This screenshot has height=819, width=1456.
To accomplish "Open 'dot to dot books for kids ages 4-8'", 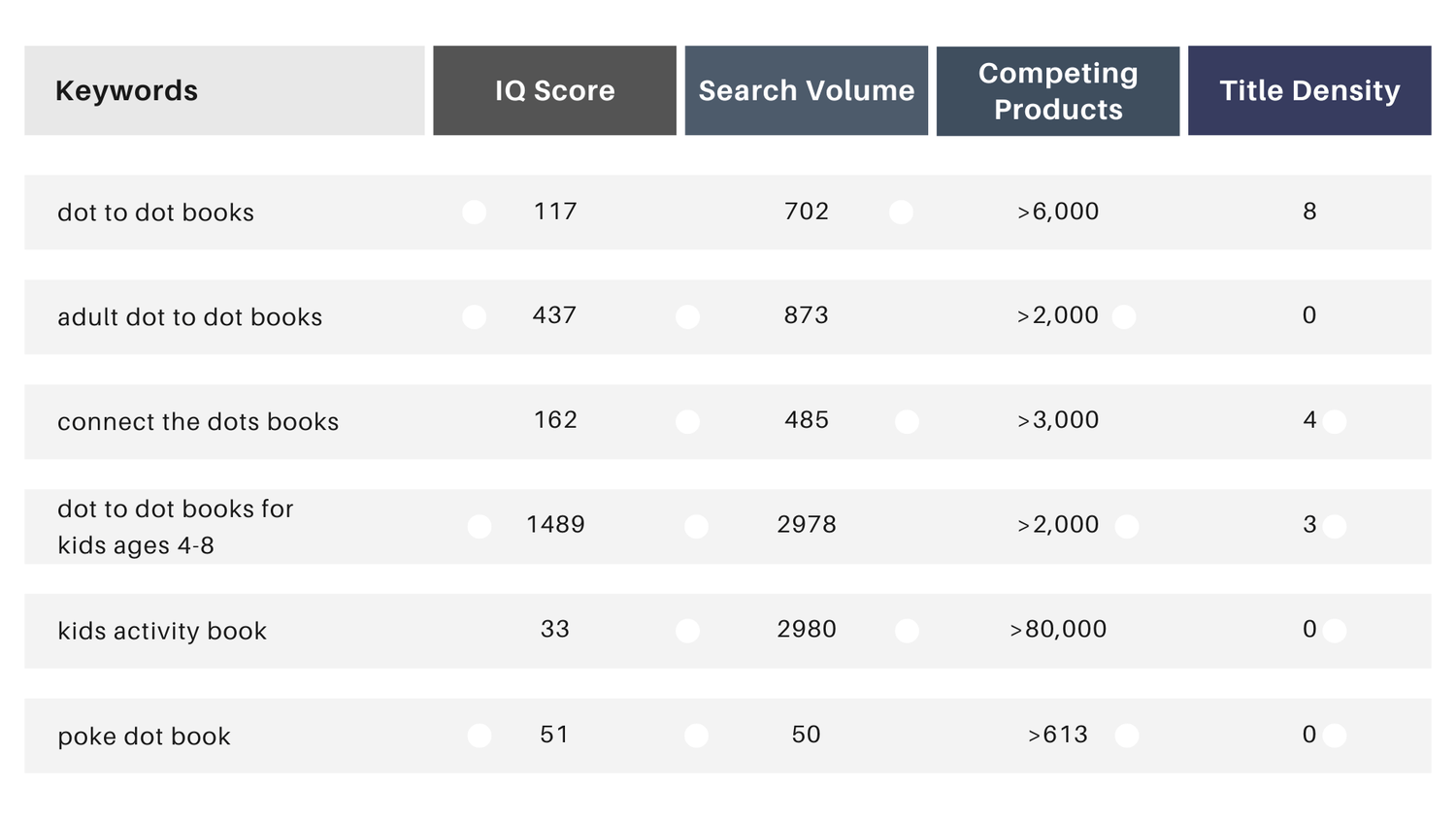I will 175,527.
